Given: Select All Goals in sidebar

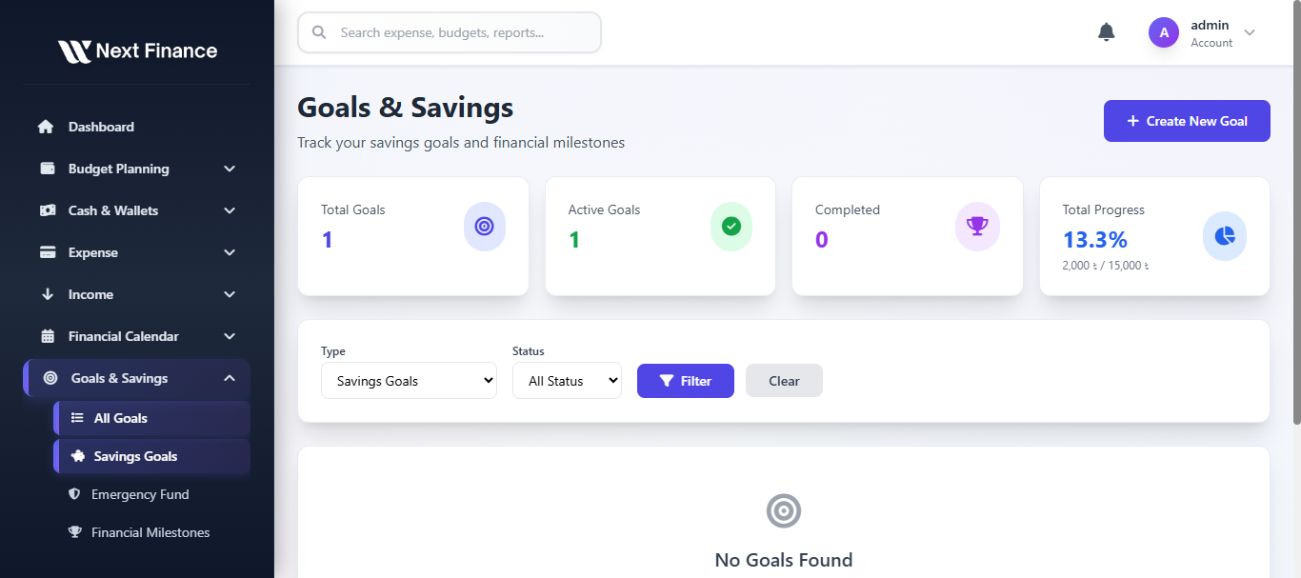Looking at the screenshot, I should (x=120, y=418).
